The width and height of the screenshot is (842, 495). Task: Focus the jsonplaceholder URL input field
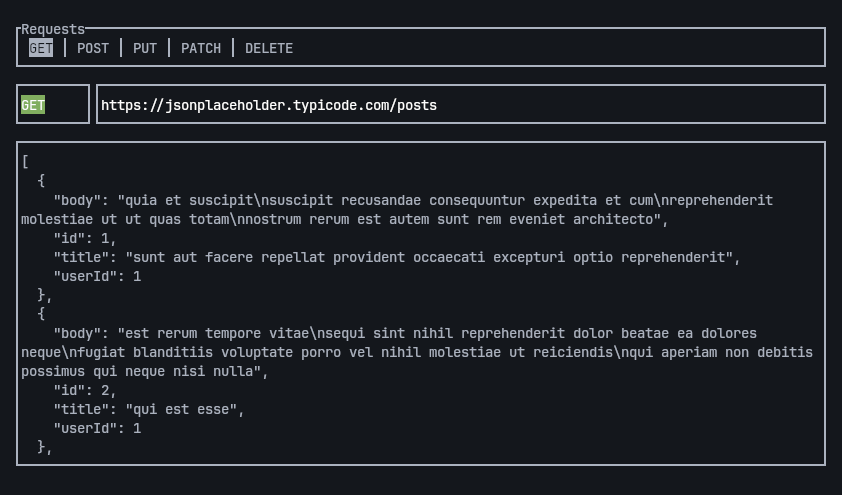click(x=460, y=105)
